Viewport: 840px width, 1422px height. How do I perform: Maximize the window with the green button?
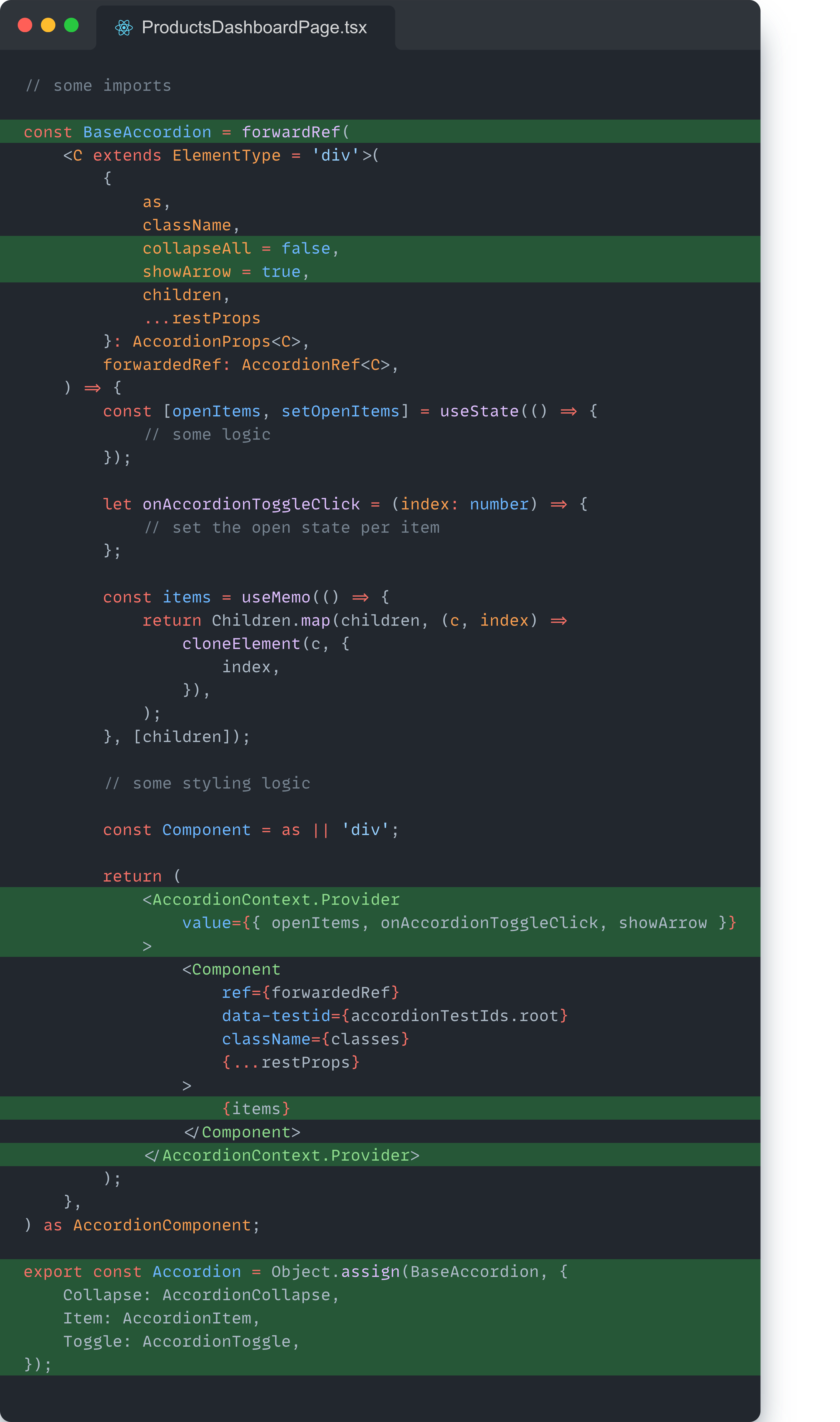tap(71, 25)
